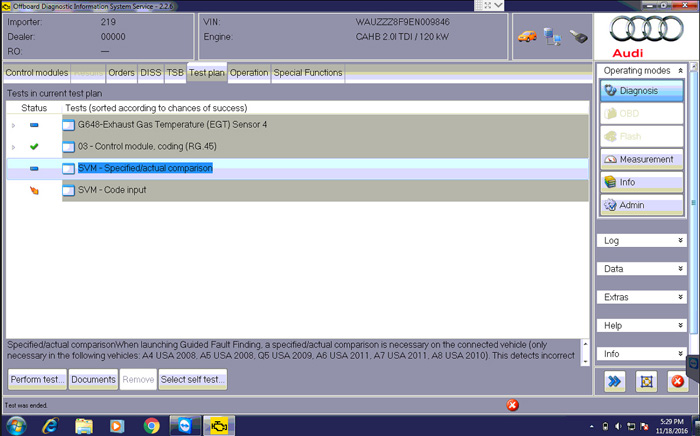Image resolution: width=700 pixels, height=436 pixels.
Task: Switch to Orders tab
Action: tap(121, 73)
